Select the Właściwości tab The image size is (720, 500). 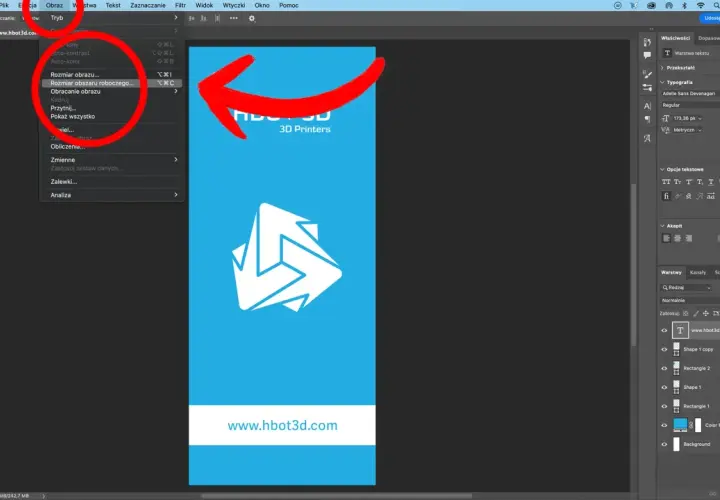(x=675, y=38)
